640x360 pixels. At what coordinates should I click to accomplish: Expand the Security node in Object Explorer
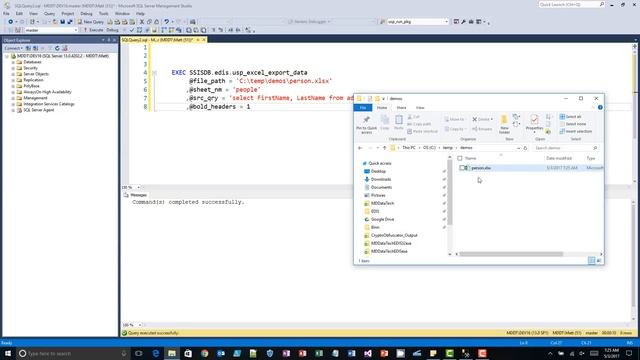pyautogui.click(x=13, y=68)
